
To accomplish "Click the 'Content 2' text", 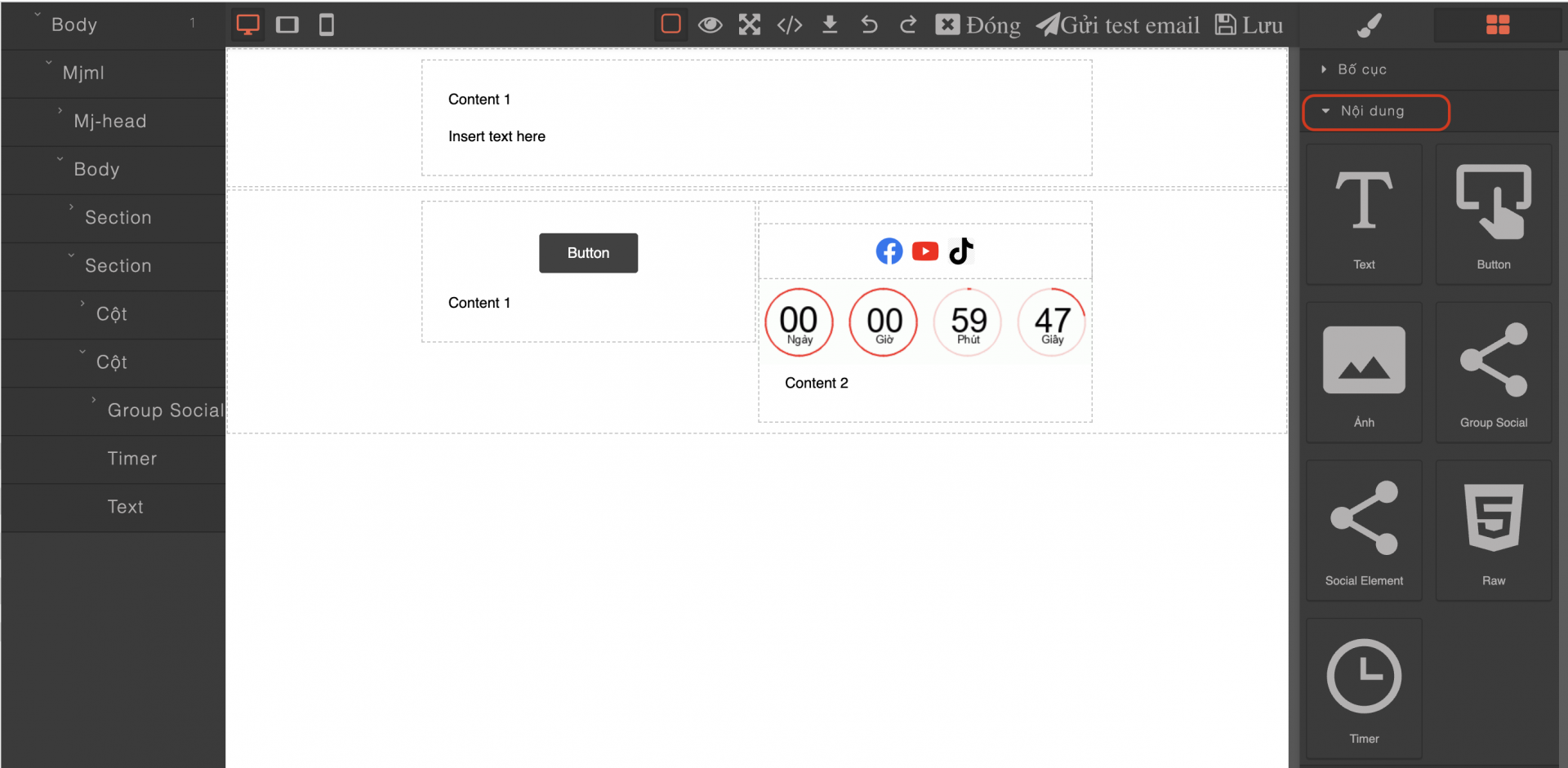I will 817,383.
